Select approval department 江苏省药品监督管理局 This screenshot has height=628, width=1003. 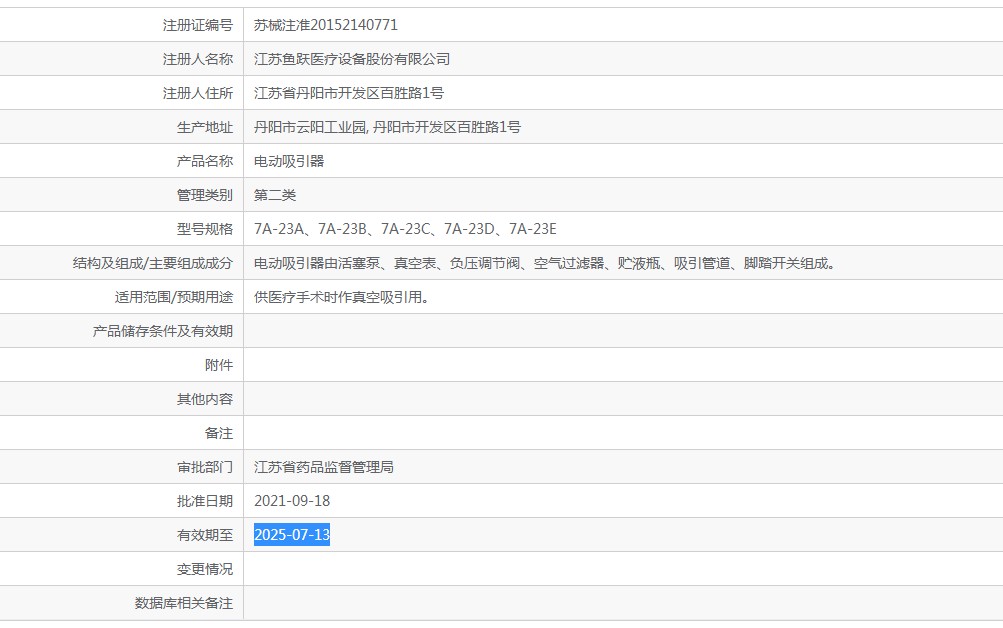click(x=324, y=467)
